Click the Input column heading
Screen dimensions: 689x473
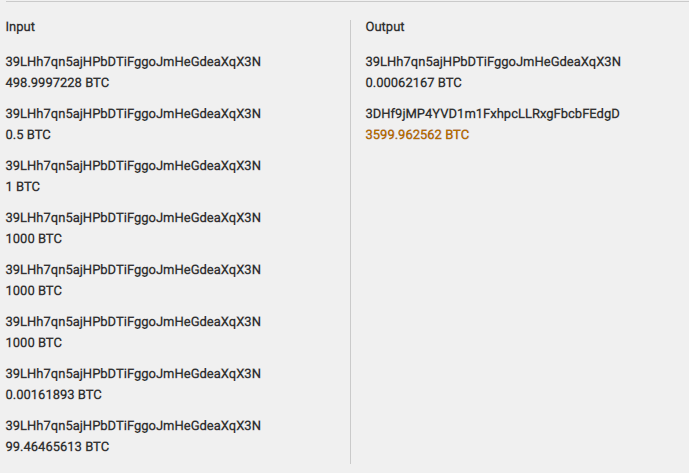point(20,27)
